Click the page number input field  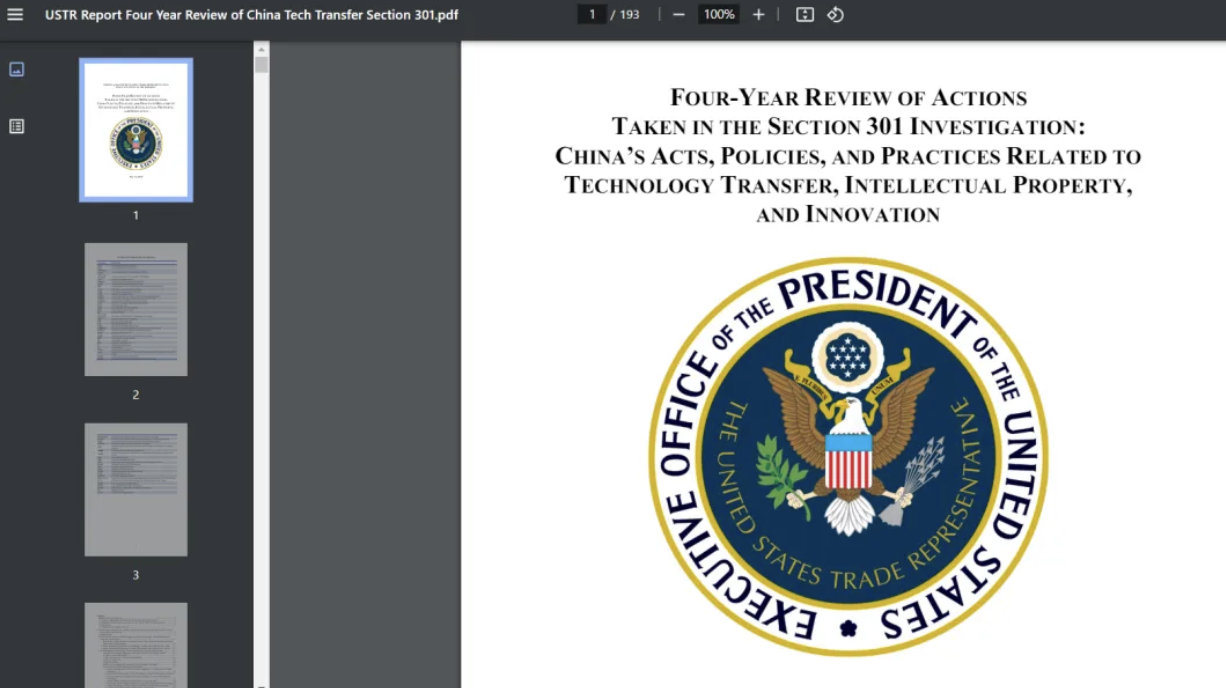[592, 14]
